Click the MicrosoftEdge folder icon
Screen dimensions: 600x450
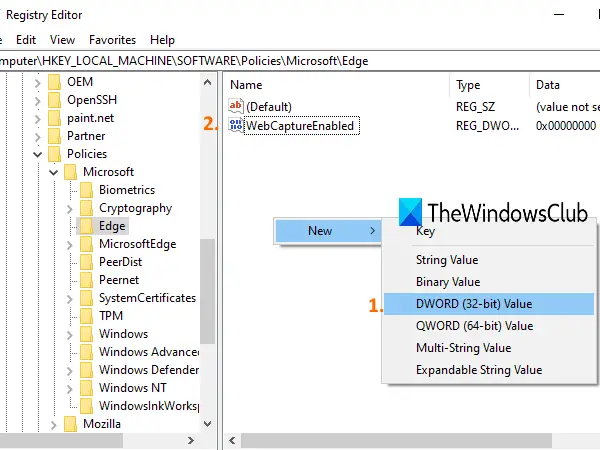(x=86, y=244)
